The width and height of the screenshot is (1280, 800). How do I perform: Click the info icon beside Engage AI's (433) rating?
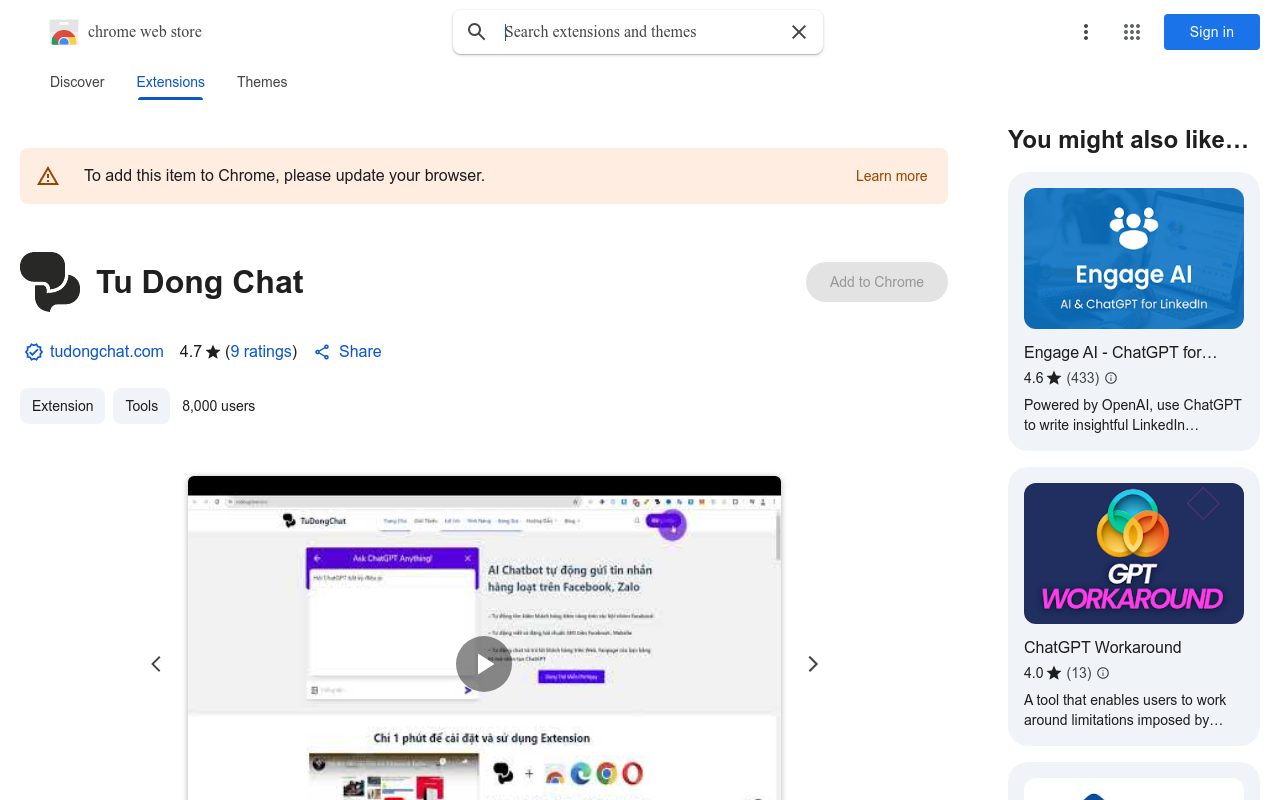[1111, 378]
